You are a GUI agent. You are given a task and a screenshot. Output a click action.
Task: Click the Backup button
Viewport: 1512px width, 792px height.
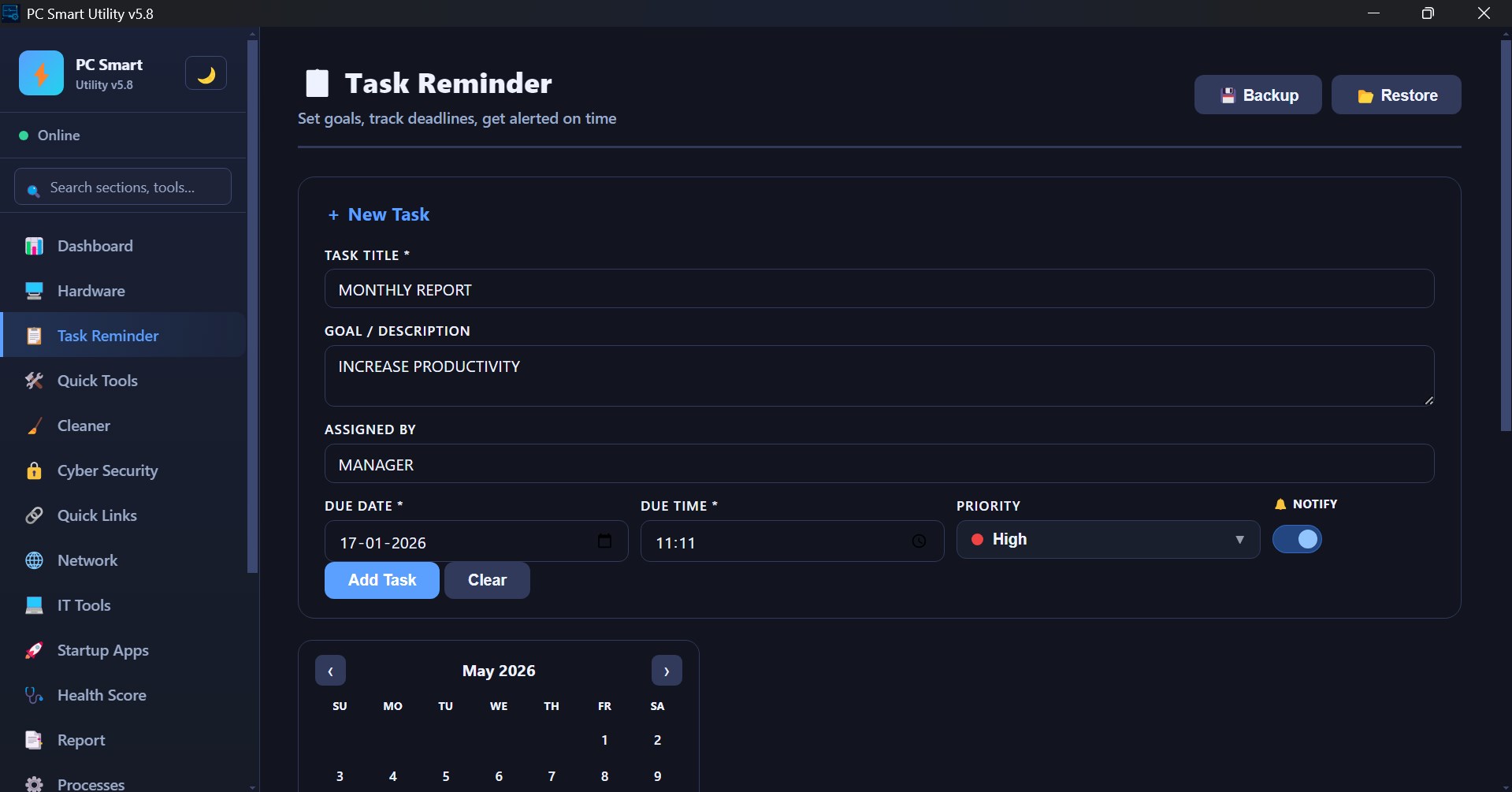[1258, 95]
